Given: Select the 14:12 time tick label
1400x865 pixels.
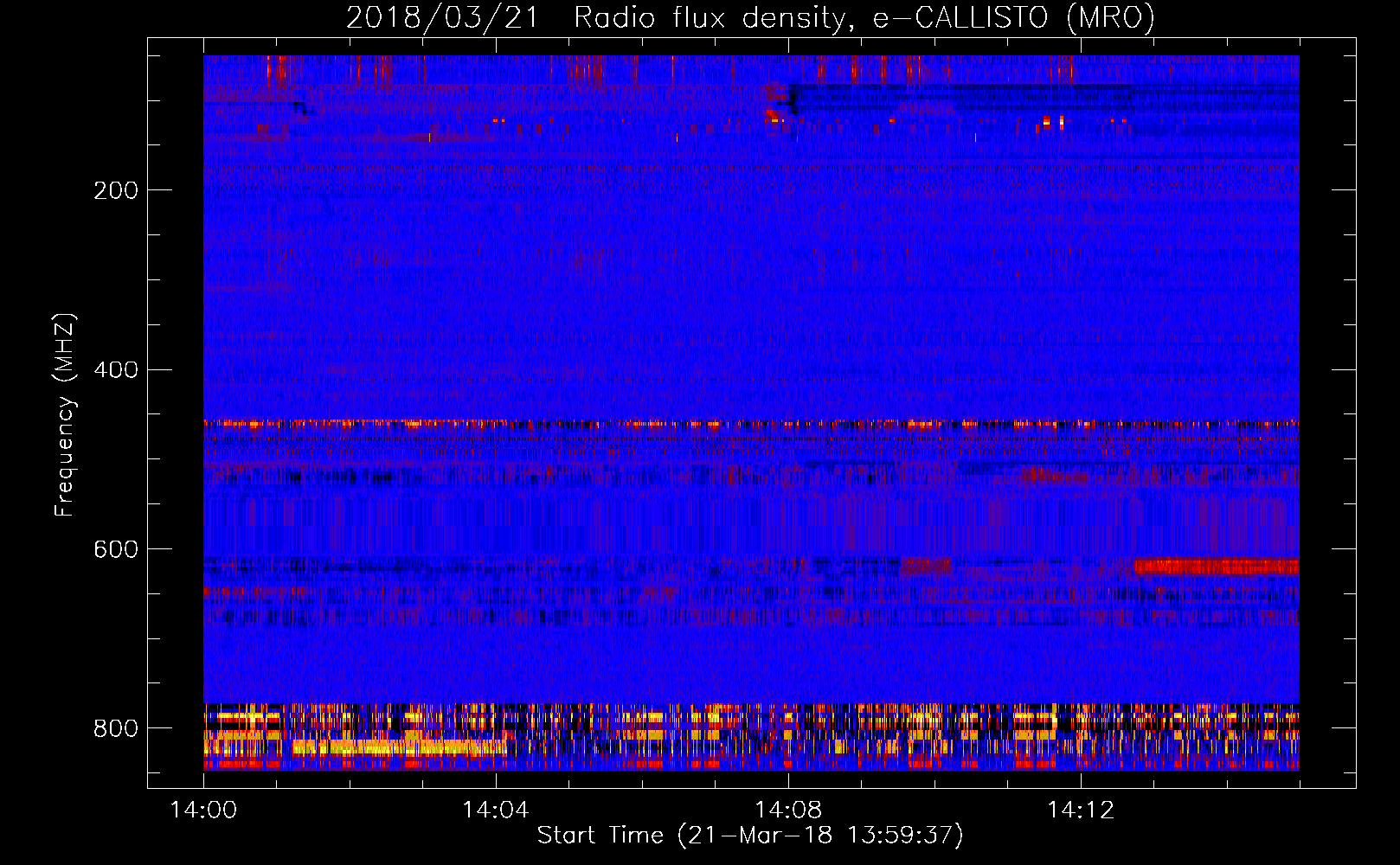Looking at the screenshot, I should click(1081, 810).
